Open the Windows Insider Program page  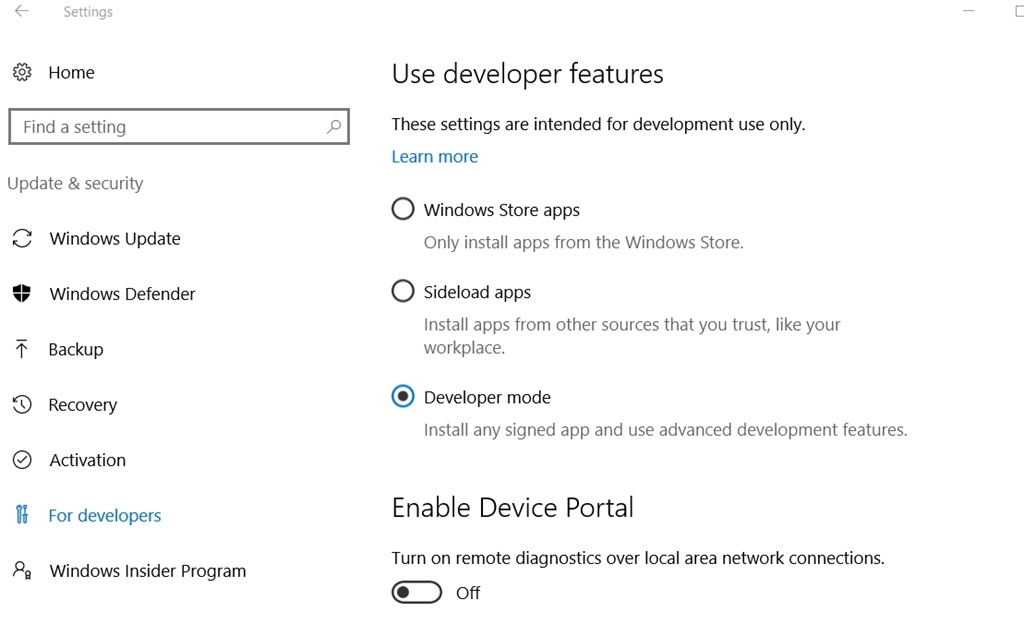(148, 571)
